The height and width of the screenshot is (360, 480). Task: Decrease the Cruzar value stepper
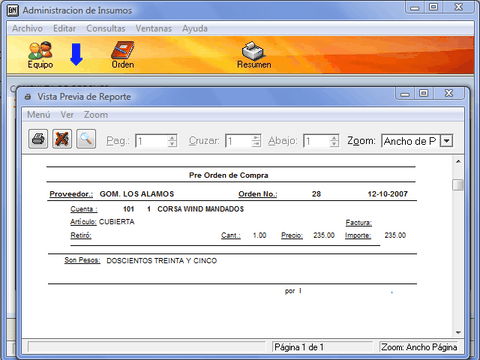[256, 144]
